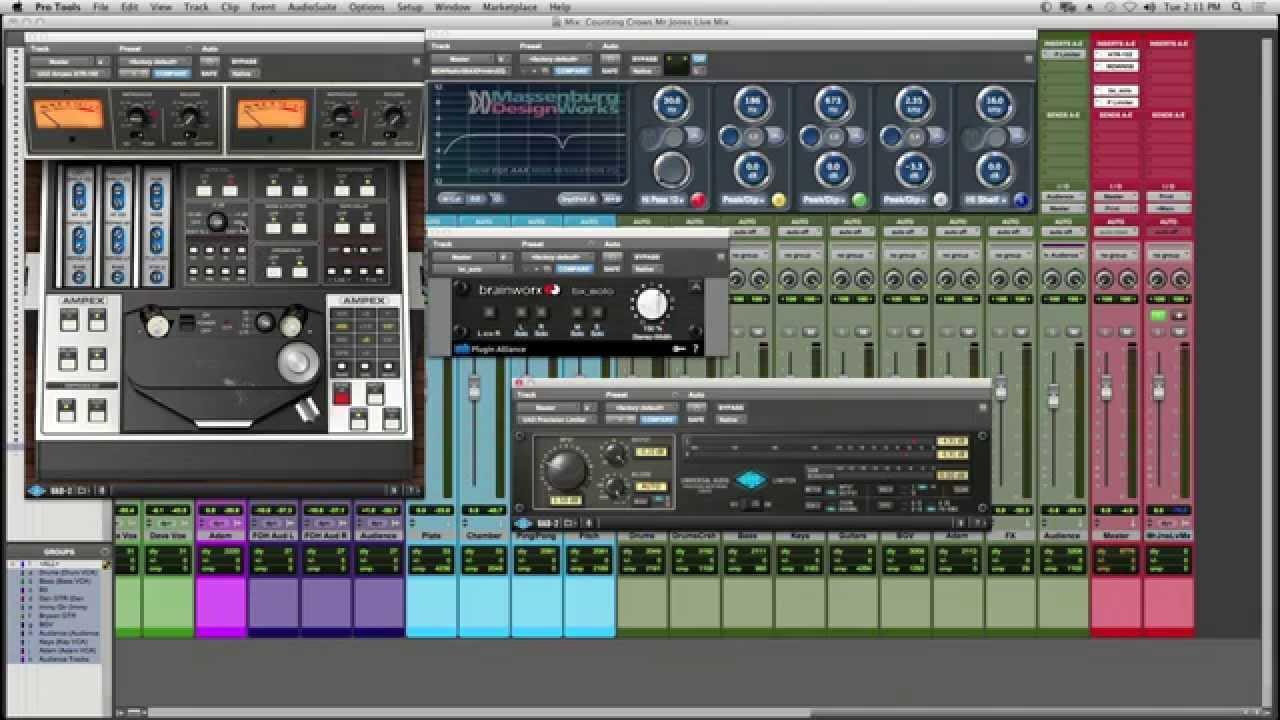
Task: Click the large Precision Limiter input knob
Action: point(565,468)
